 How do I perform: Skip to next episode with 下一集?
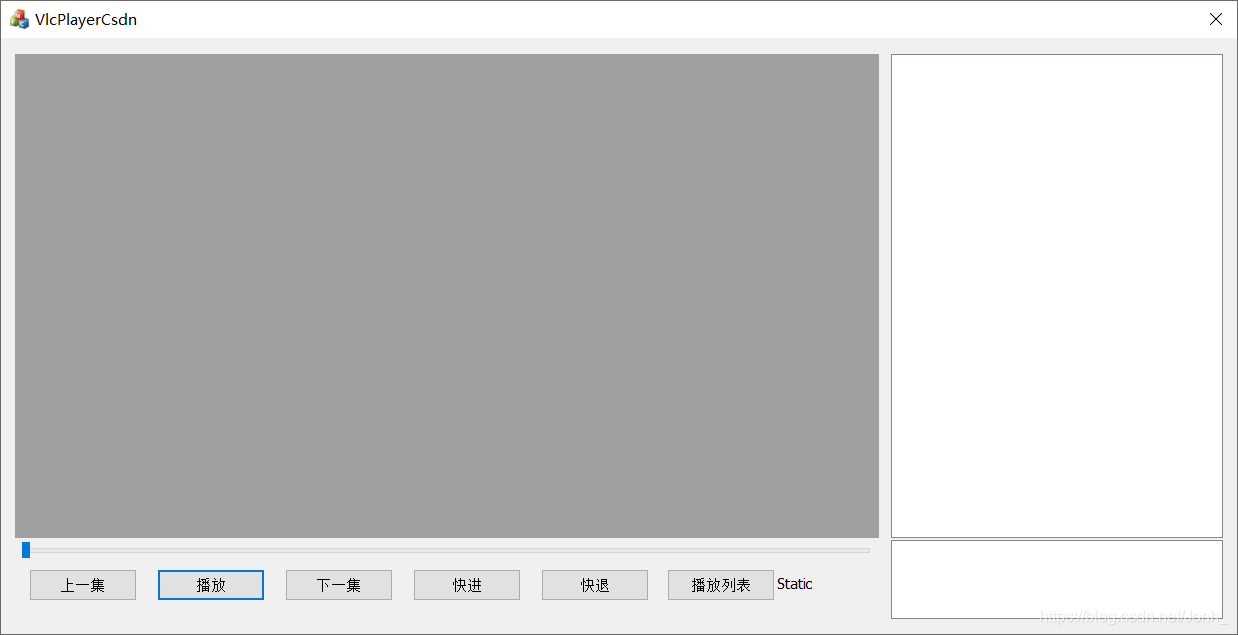339,585
